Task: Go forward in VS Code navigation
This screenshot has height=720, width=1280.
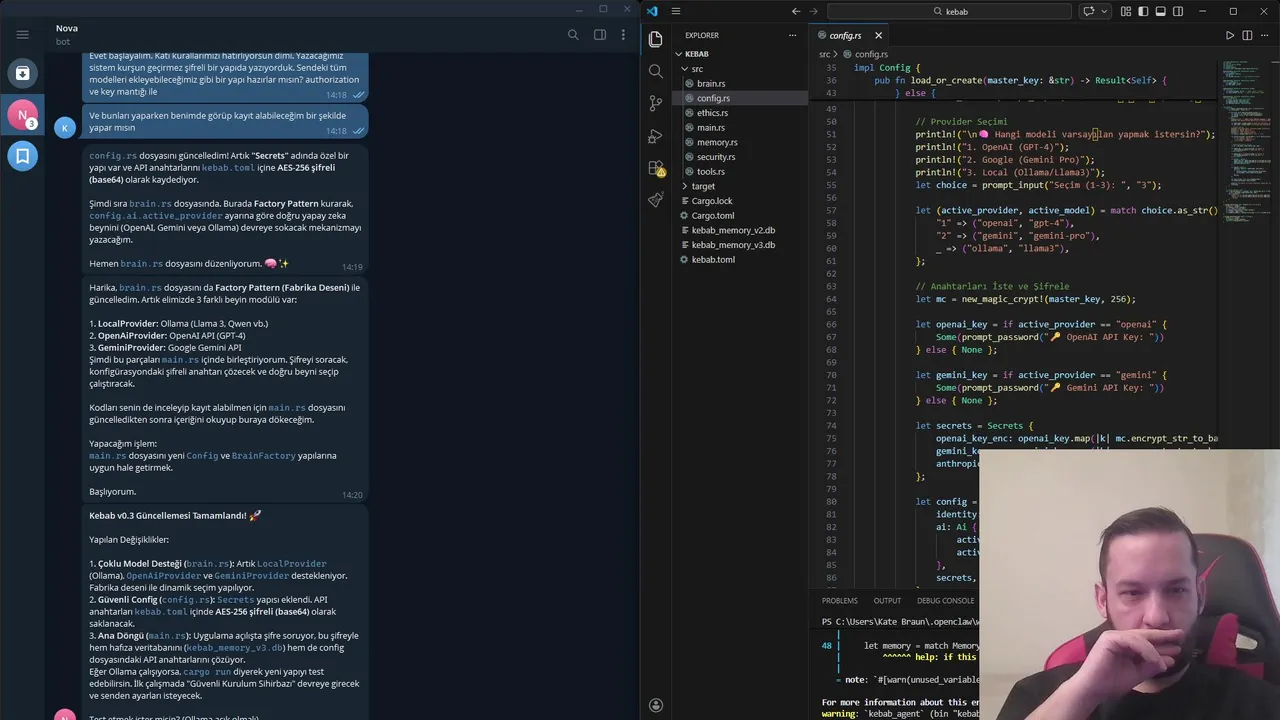Action: (x=814, y=11)
